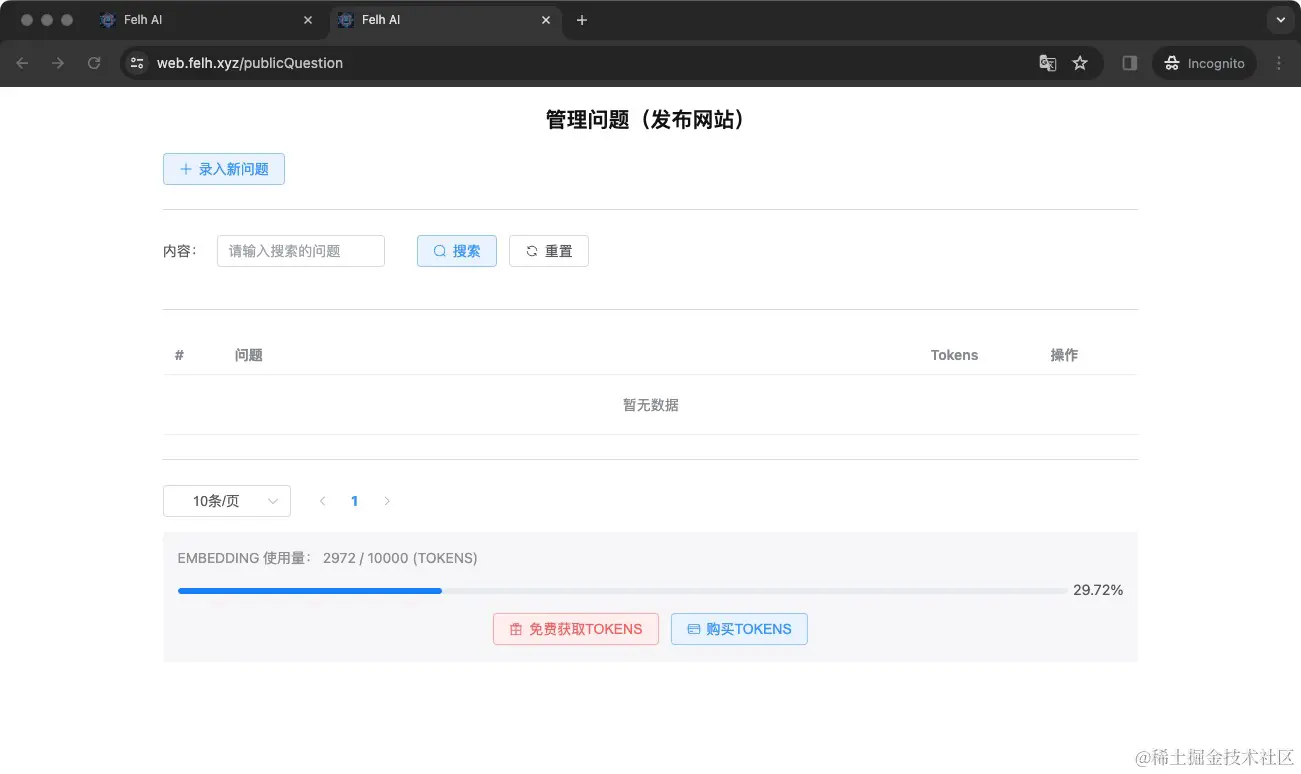
Task: Bookmark this page with the star
Action: pos(1080,63)
